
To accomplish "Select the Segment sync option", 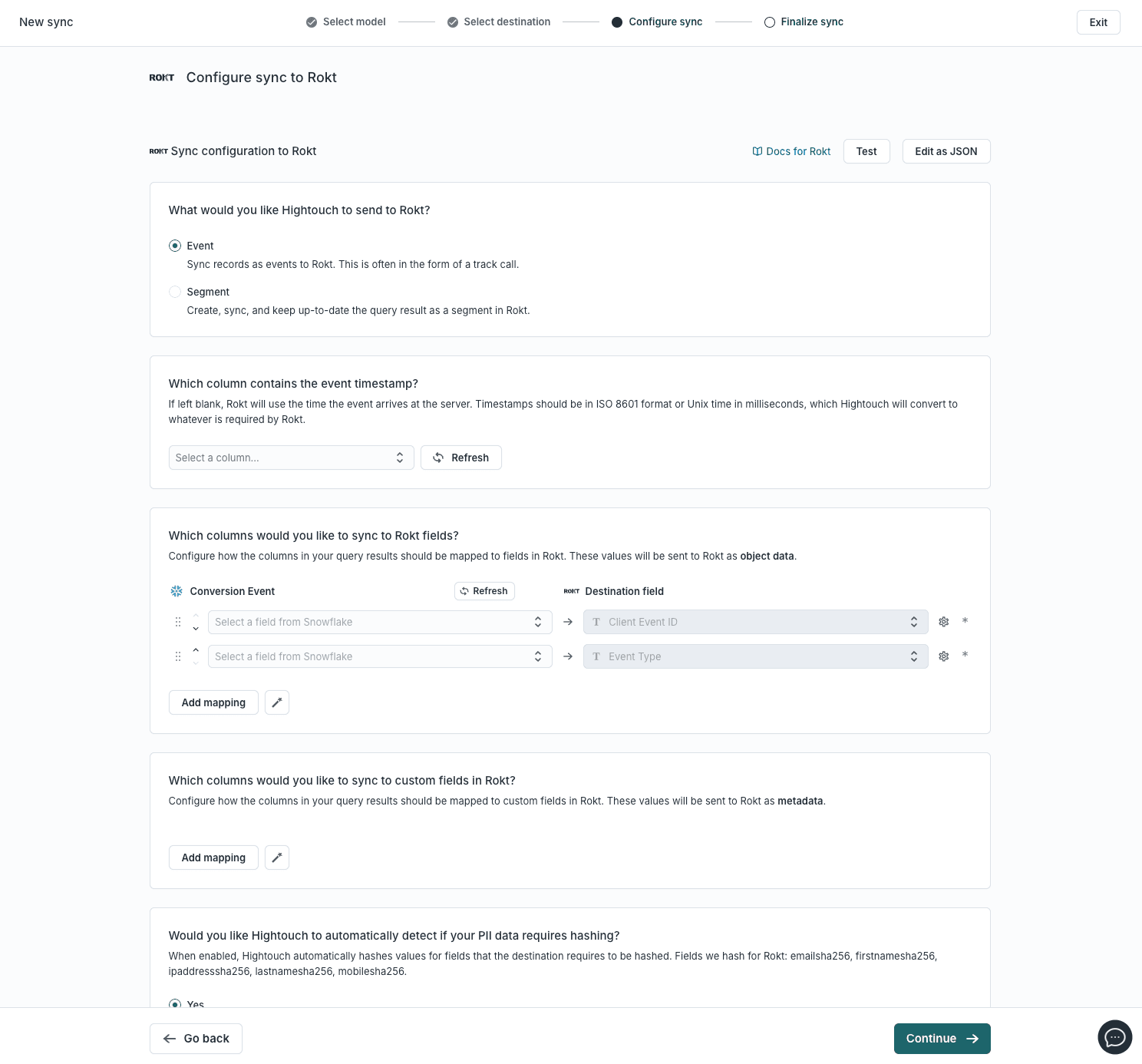I will [175, 292].
